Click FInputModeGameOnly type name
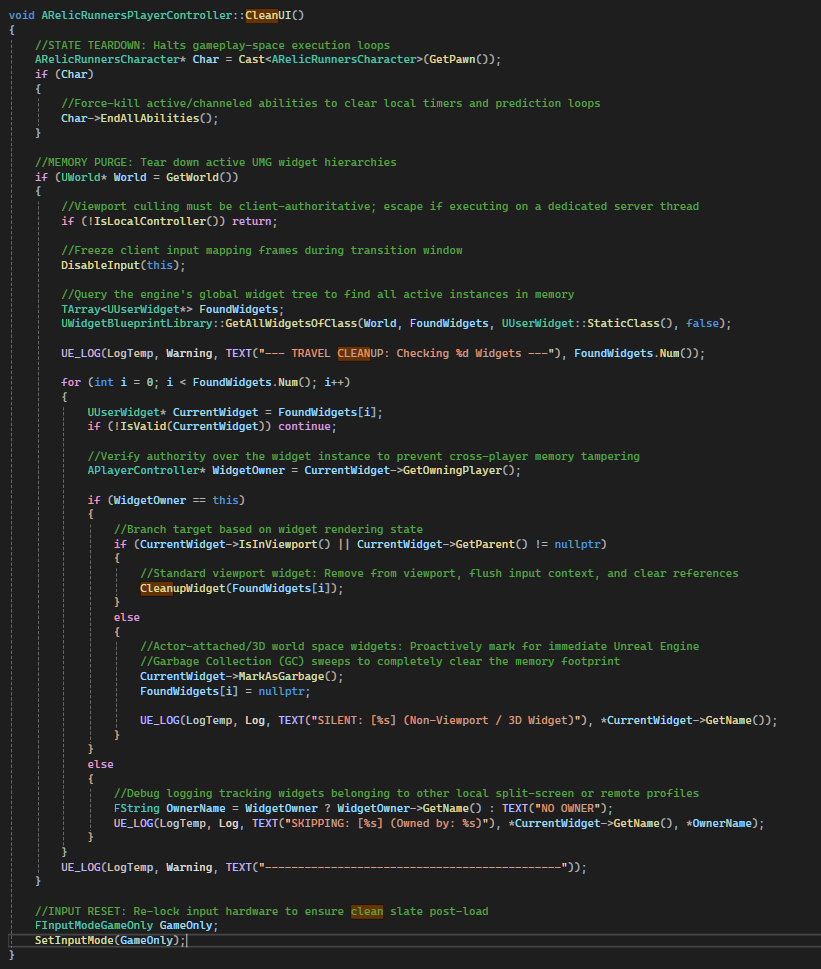Viewport: 821px width, 969px height. pyautogui.click(x=94, y=925)
